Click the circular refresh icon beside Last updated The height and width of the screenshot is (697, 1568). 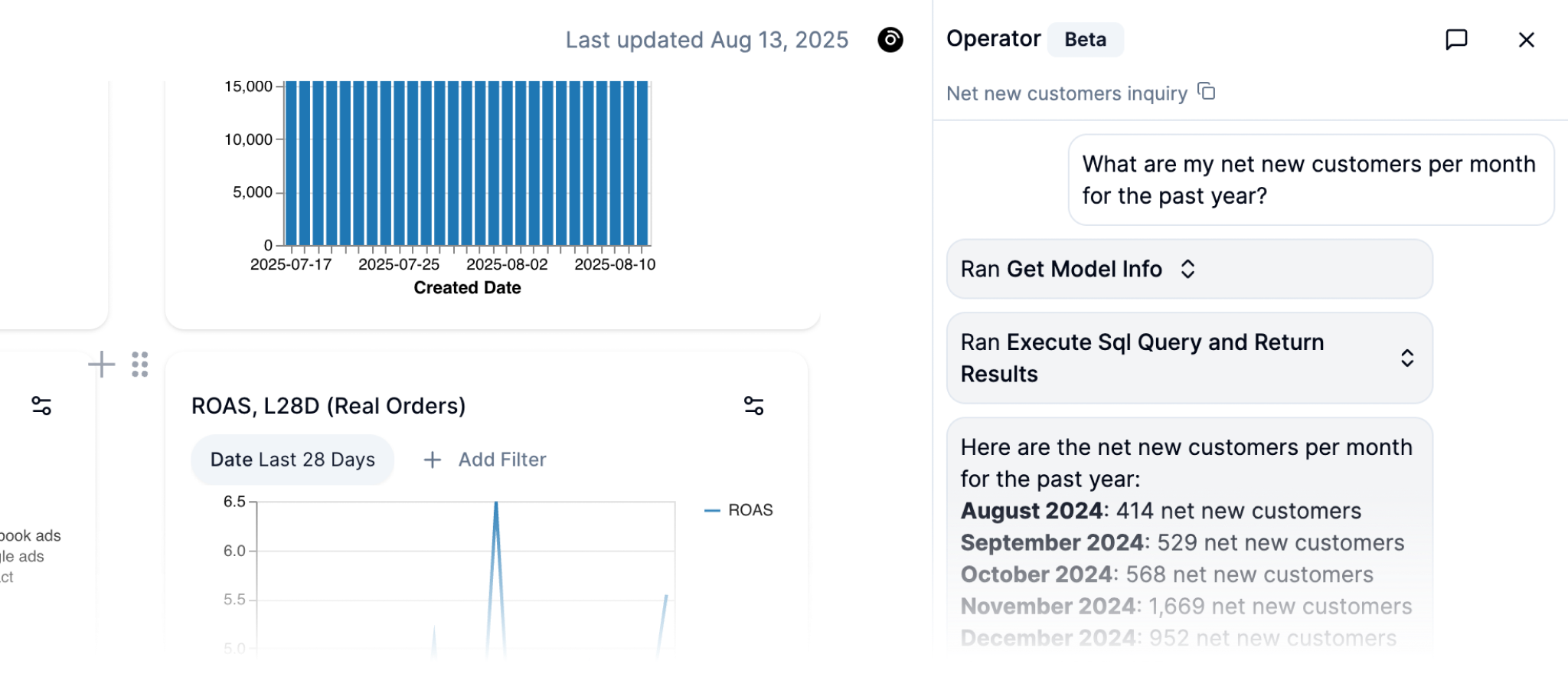tap(890, 40)
